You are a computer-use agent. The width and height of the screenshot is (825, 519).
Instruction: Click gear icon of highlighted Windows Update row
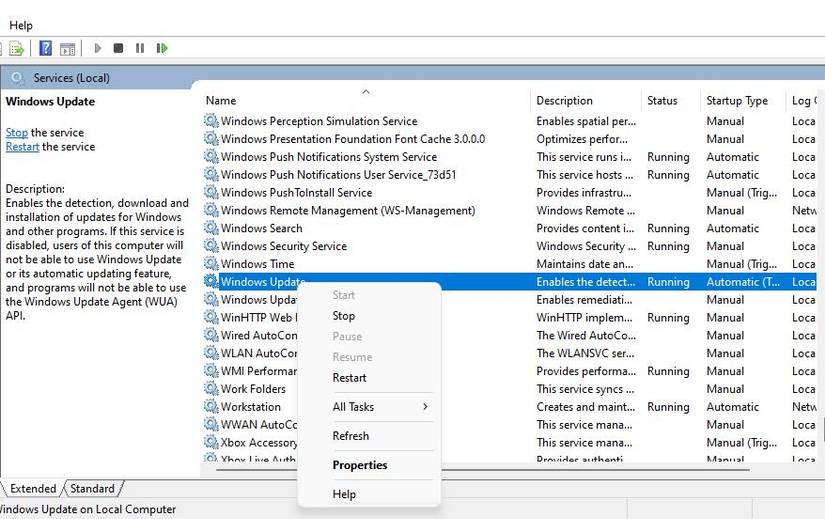[x=211, y=282]
